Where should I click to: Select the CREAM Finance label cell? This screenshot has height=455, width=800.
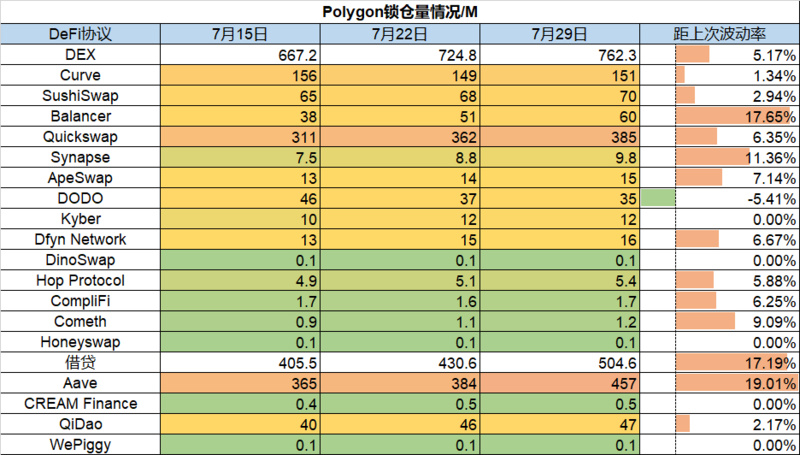point(81,403)
